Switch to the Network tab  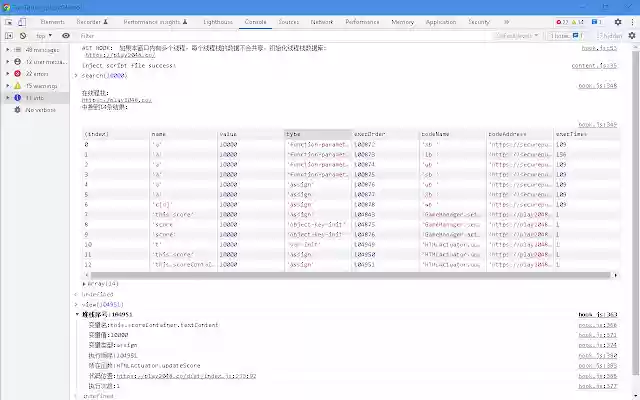click(322, 22)
